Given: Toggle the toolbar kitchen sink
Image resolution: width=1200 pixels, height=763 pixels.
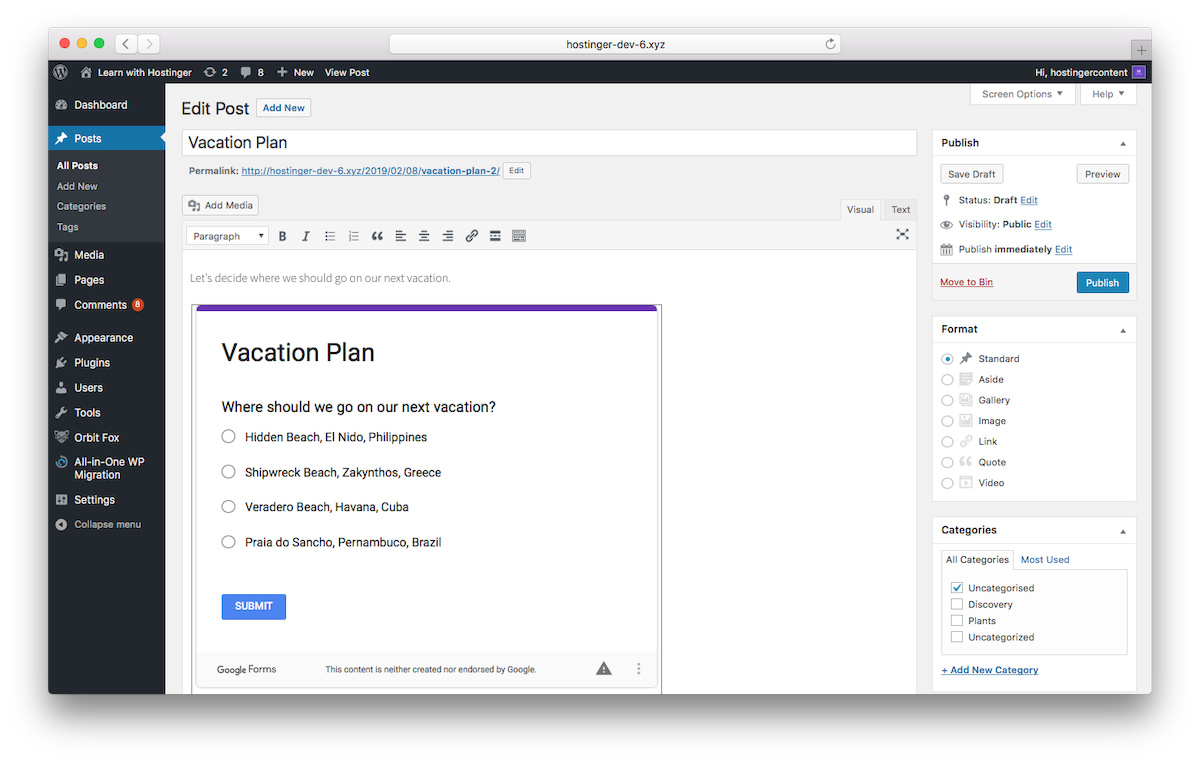Looking at the screenshot, I should [x=519, y=236].
